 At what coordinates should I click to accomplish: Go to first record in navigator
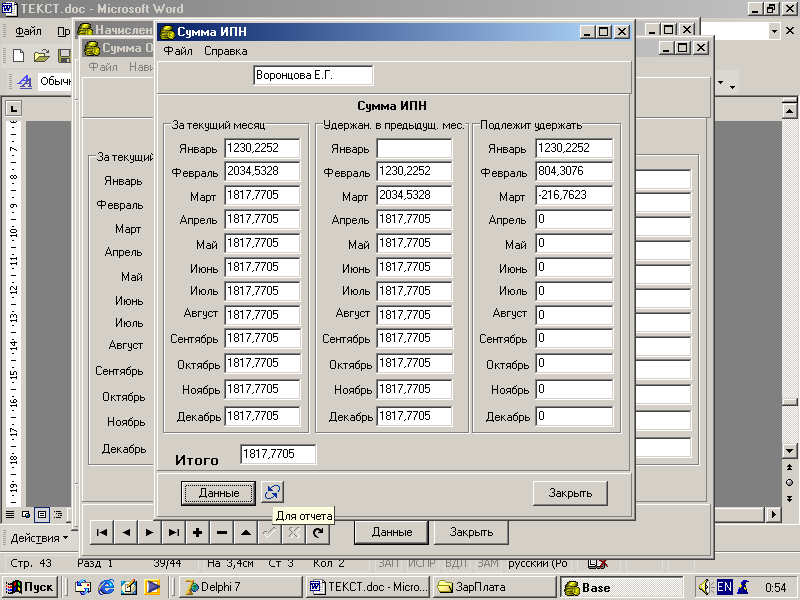[x=102, y=533]
